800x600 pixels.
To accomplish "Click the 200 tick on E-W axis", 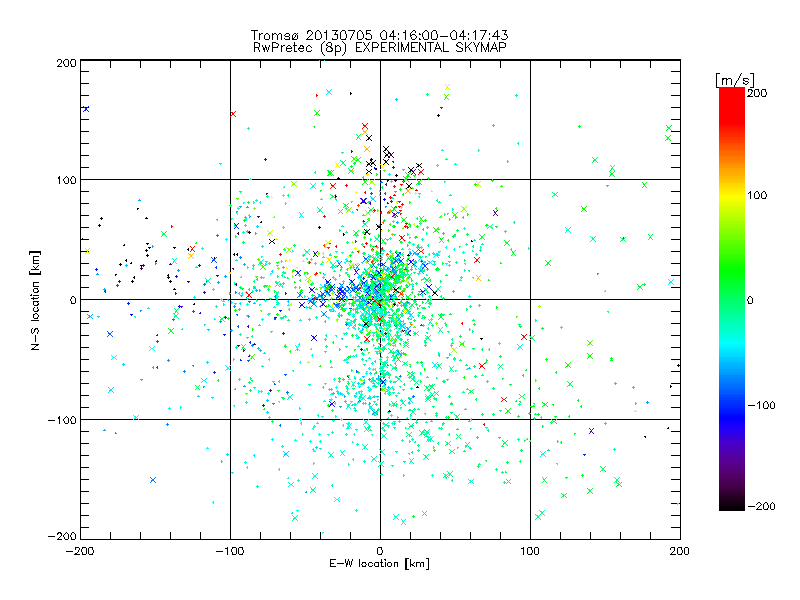I will pos(680,551).
